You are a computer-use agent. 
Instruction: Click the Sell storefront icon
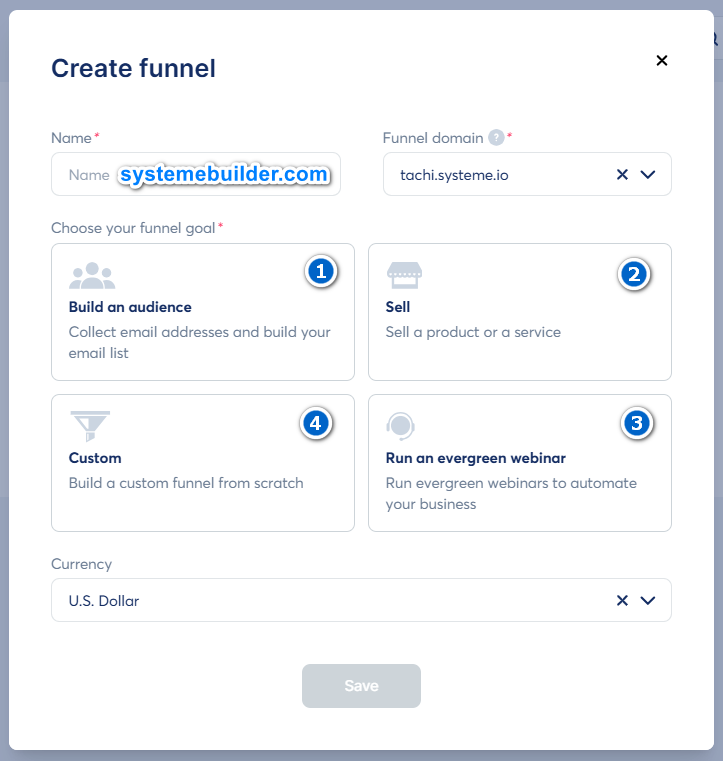click(x=404, y=275)
